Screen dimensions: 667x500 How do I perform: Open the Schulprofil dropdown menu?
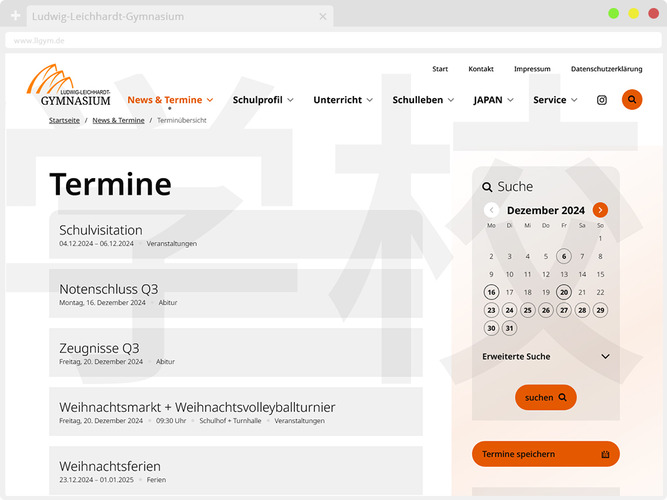(x=264, y=100)
